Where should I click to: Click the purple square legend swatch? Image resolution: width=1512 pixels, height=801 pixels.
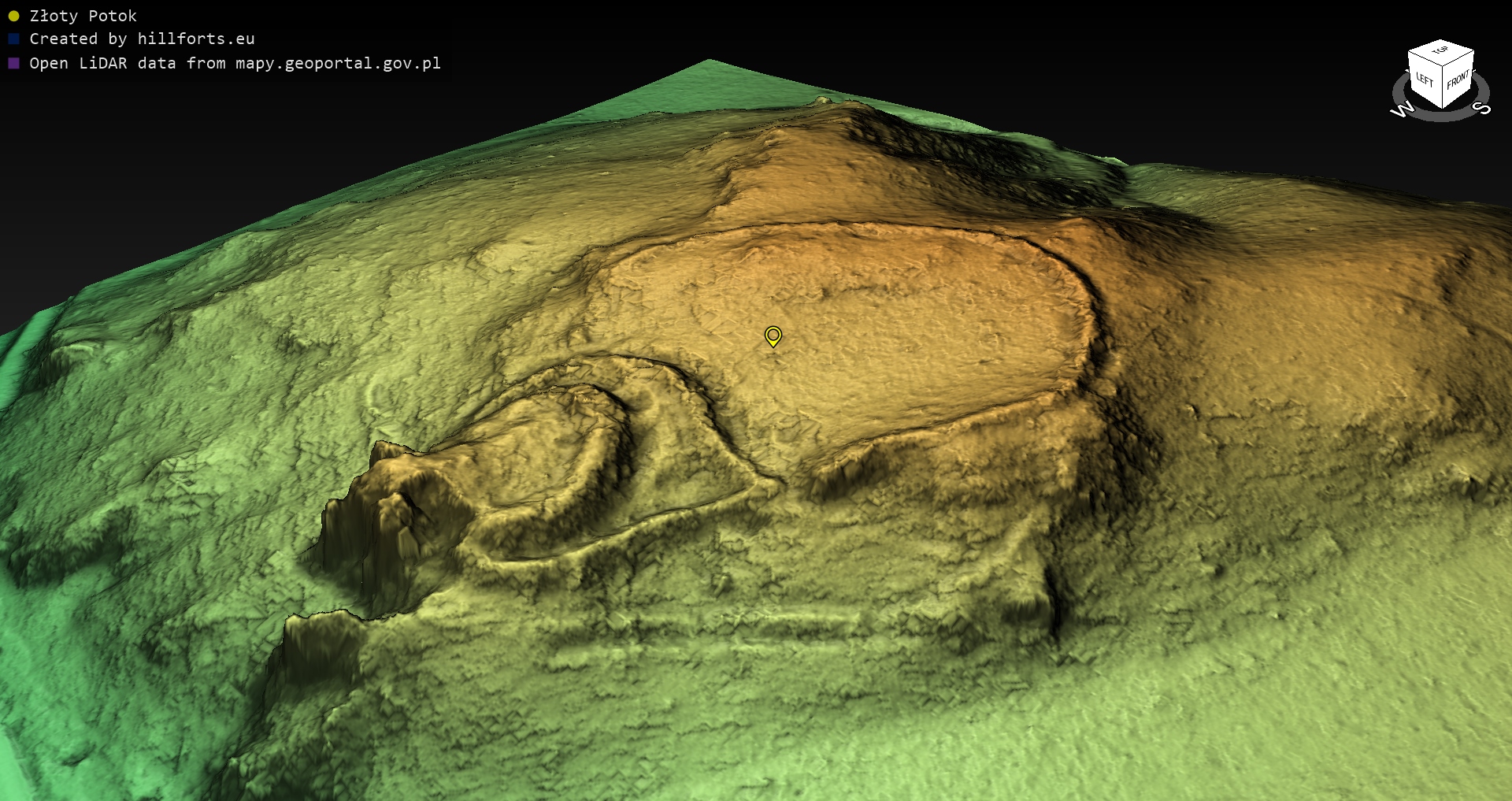pyautogui.click(x=13, y=63)
